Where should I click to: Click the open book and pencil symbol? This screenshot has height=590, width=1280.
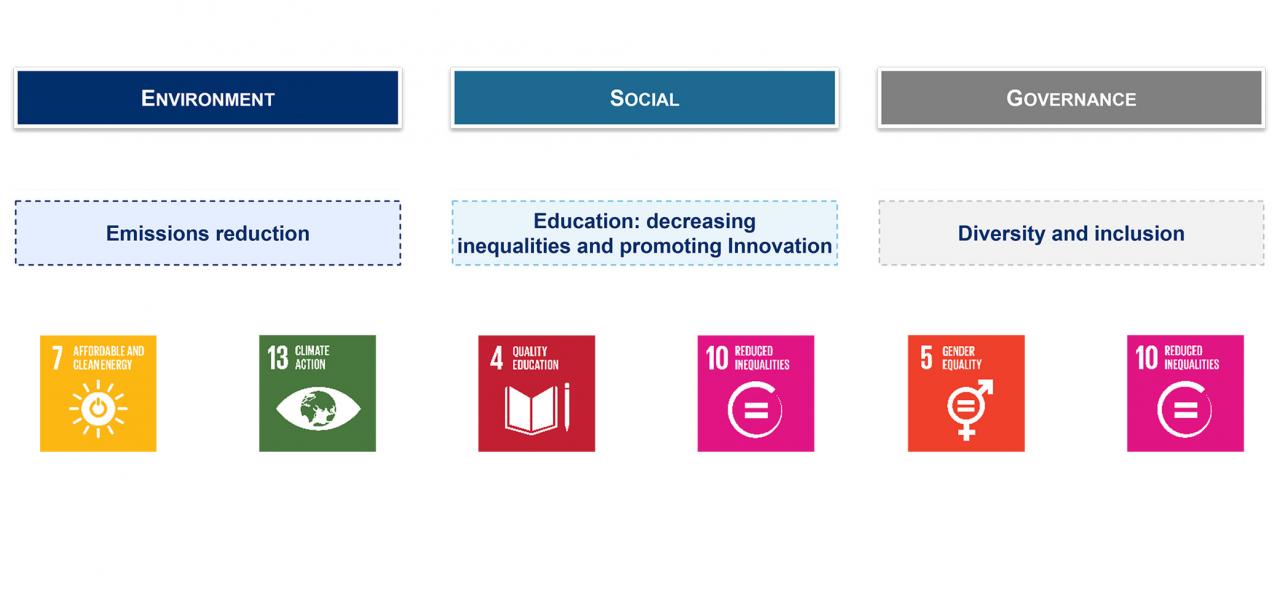point(537,408)
